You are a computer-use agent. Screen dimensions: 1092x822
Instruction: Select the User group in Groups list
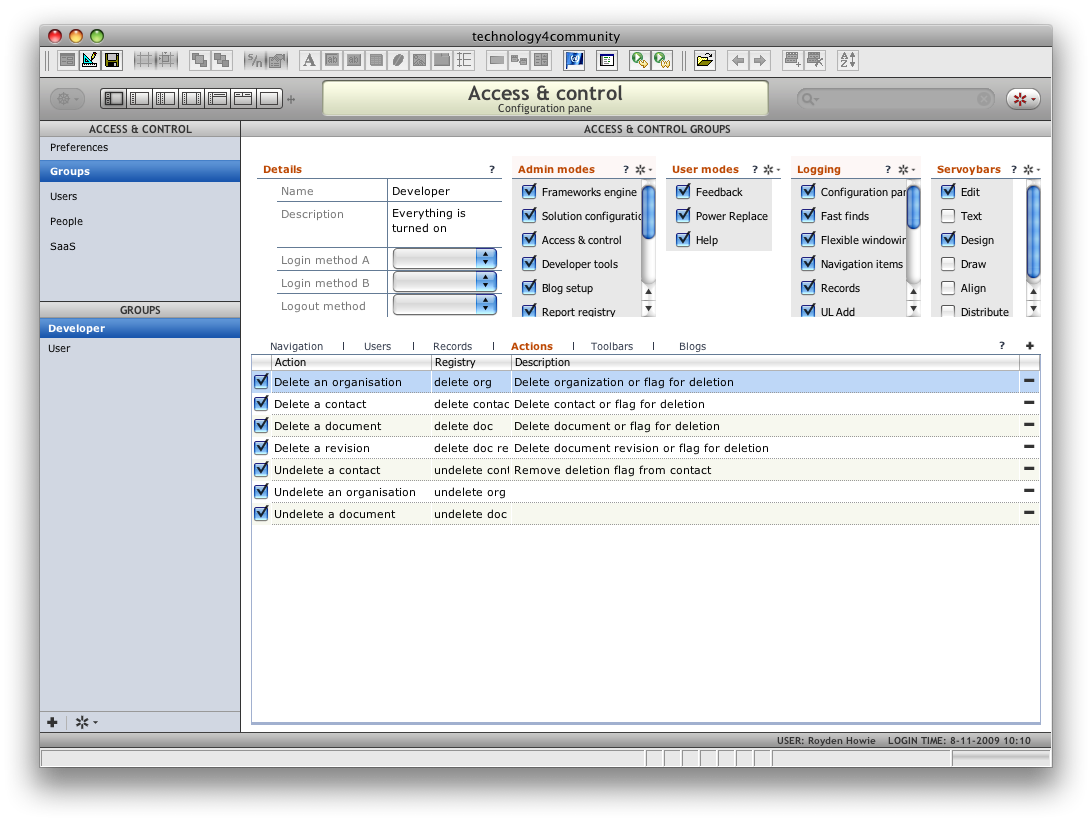pos(59,348)
